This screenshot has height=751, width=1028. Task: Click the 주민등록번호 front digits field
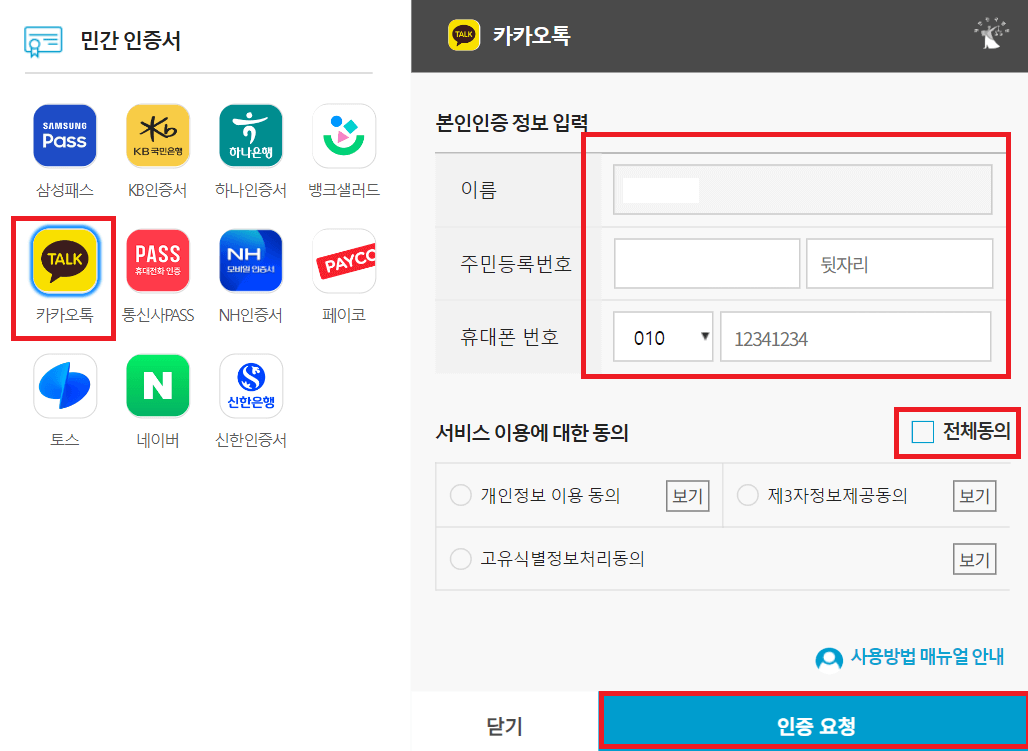click(x=707, y=264)
